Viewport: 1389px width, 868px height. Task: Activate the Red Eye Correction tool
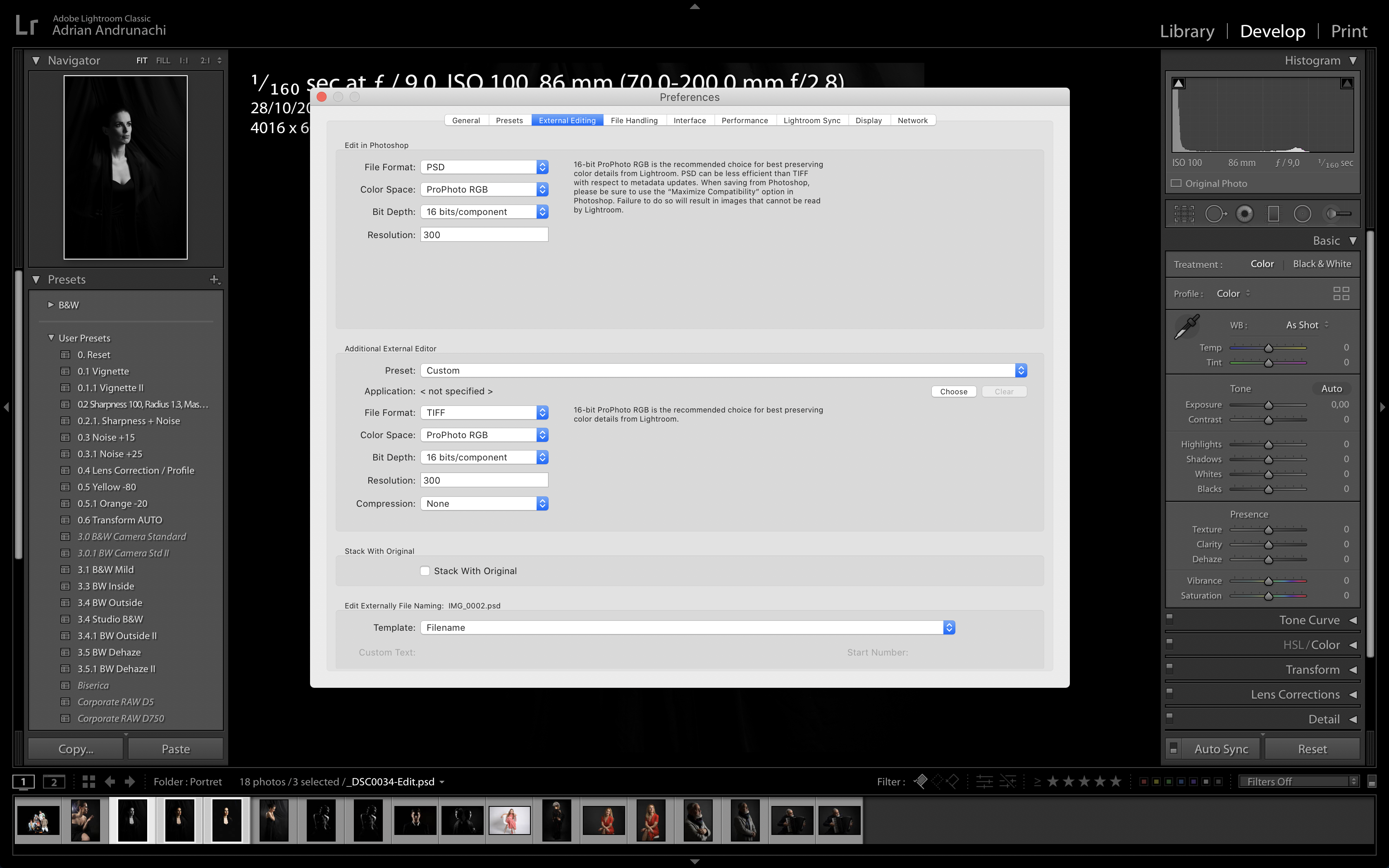pyautogui.click(x=1244, y=214)
